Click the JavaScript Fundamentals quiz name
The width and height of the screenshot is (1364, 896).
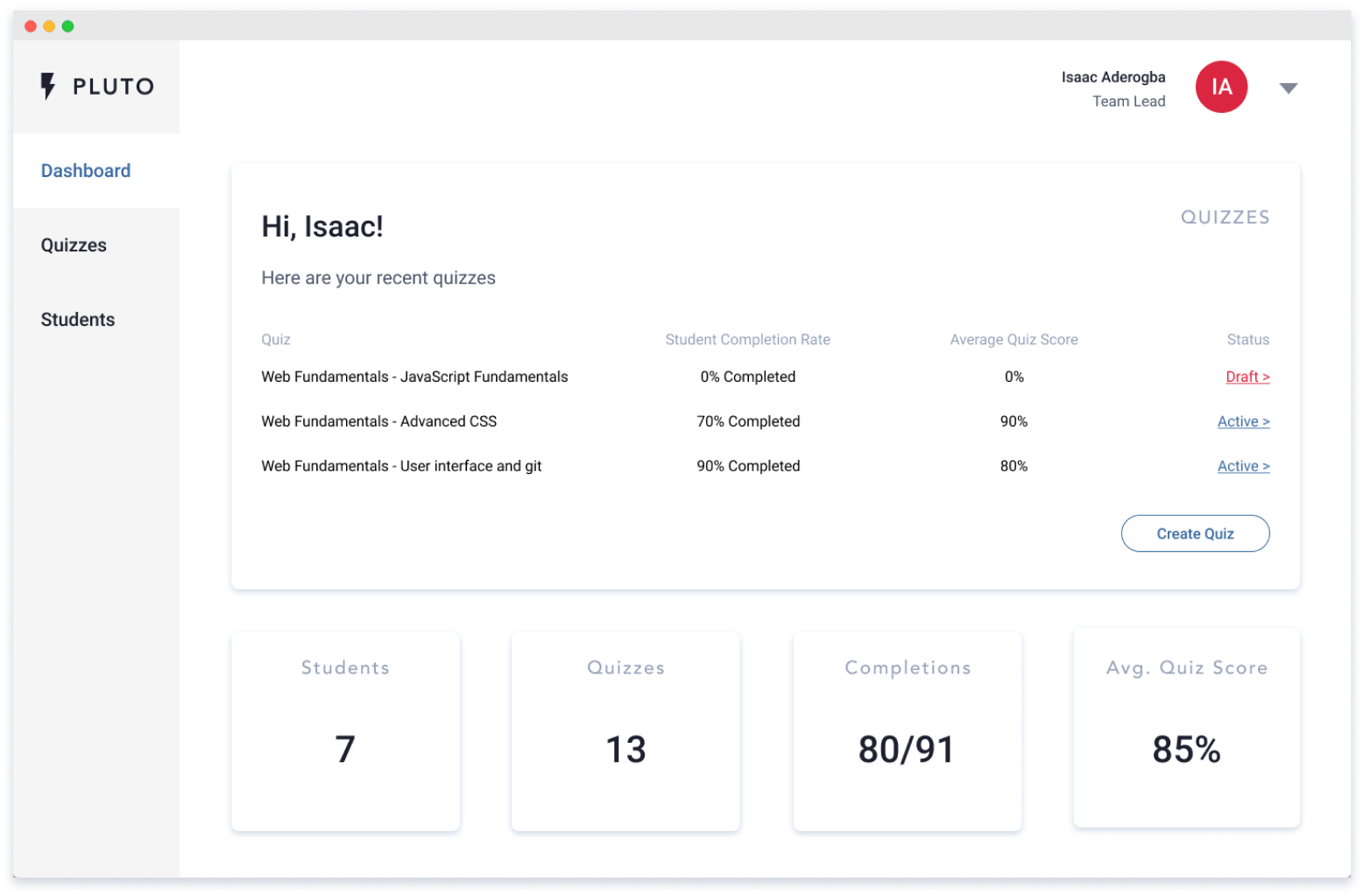click(414, 377)
